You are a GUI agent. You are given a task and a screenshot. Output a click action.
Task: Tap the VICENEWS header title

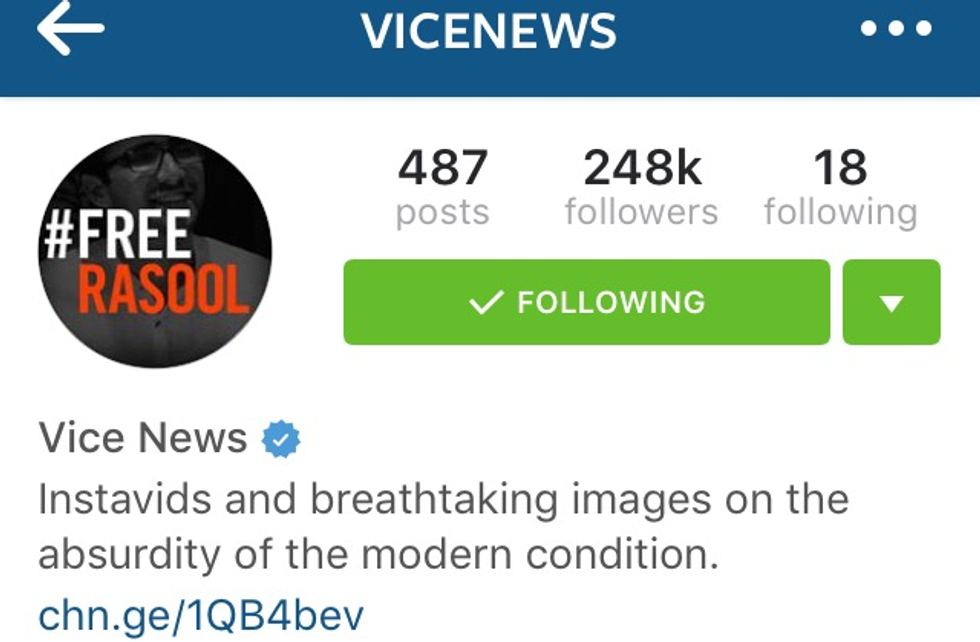coord(489,31)
